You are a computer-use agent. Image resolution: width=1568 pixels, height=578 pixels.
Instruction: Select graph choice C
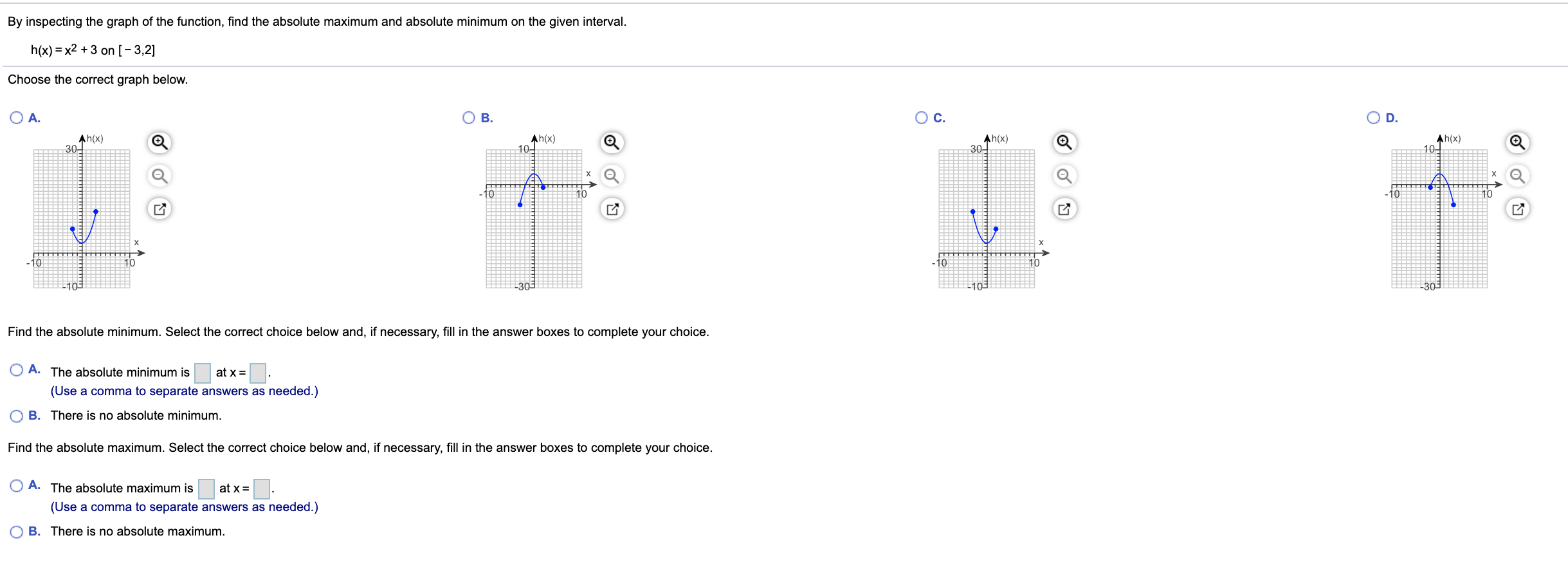click(920, 117)
